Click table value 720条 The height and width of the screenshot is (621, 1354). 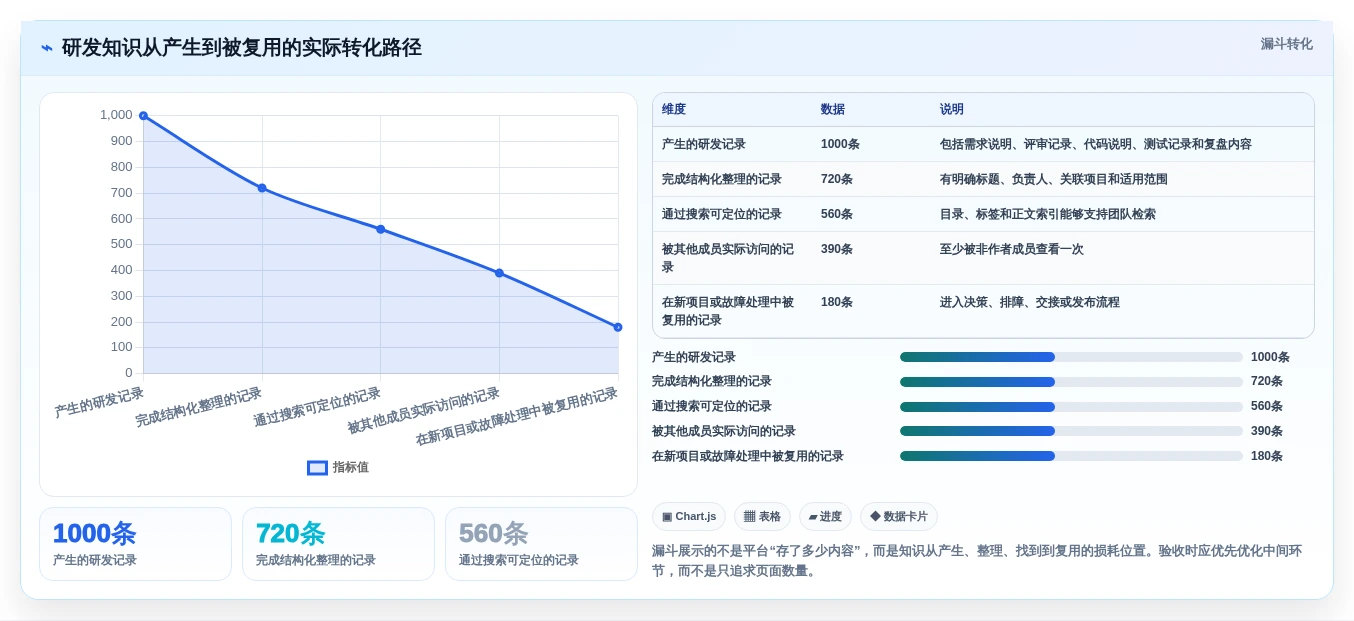point(837,179)
